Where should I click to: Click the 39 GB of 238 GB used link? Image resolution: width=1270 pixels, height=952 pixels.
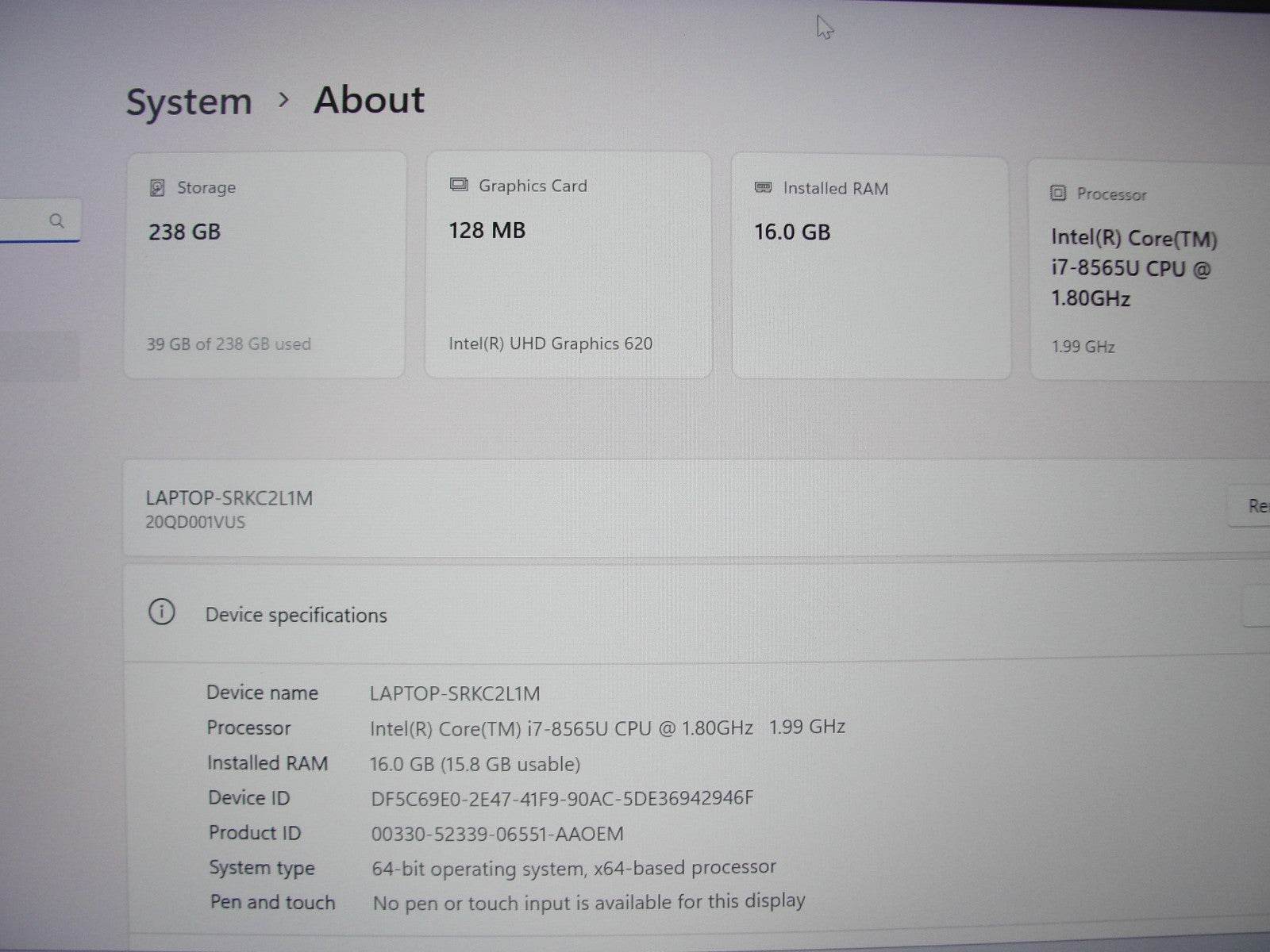click(228, 344)
